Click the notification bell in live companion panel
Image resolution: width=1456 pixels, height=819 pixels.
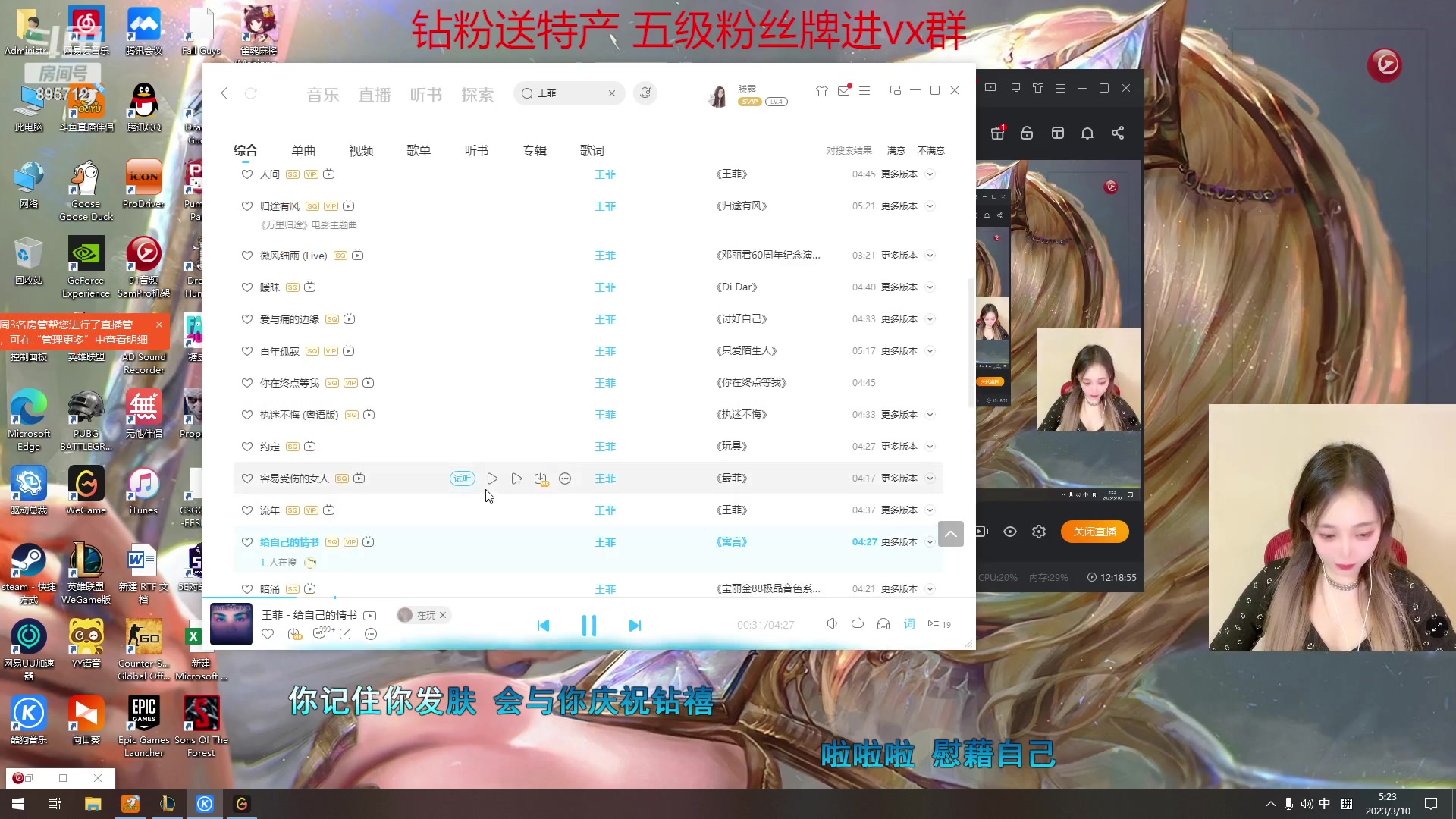(x=1087, y=132)
